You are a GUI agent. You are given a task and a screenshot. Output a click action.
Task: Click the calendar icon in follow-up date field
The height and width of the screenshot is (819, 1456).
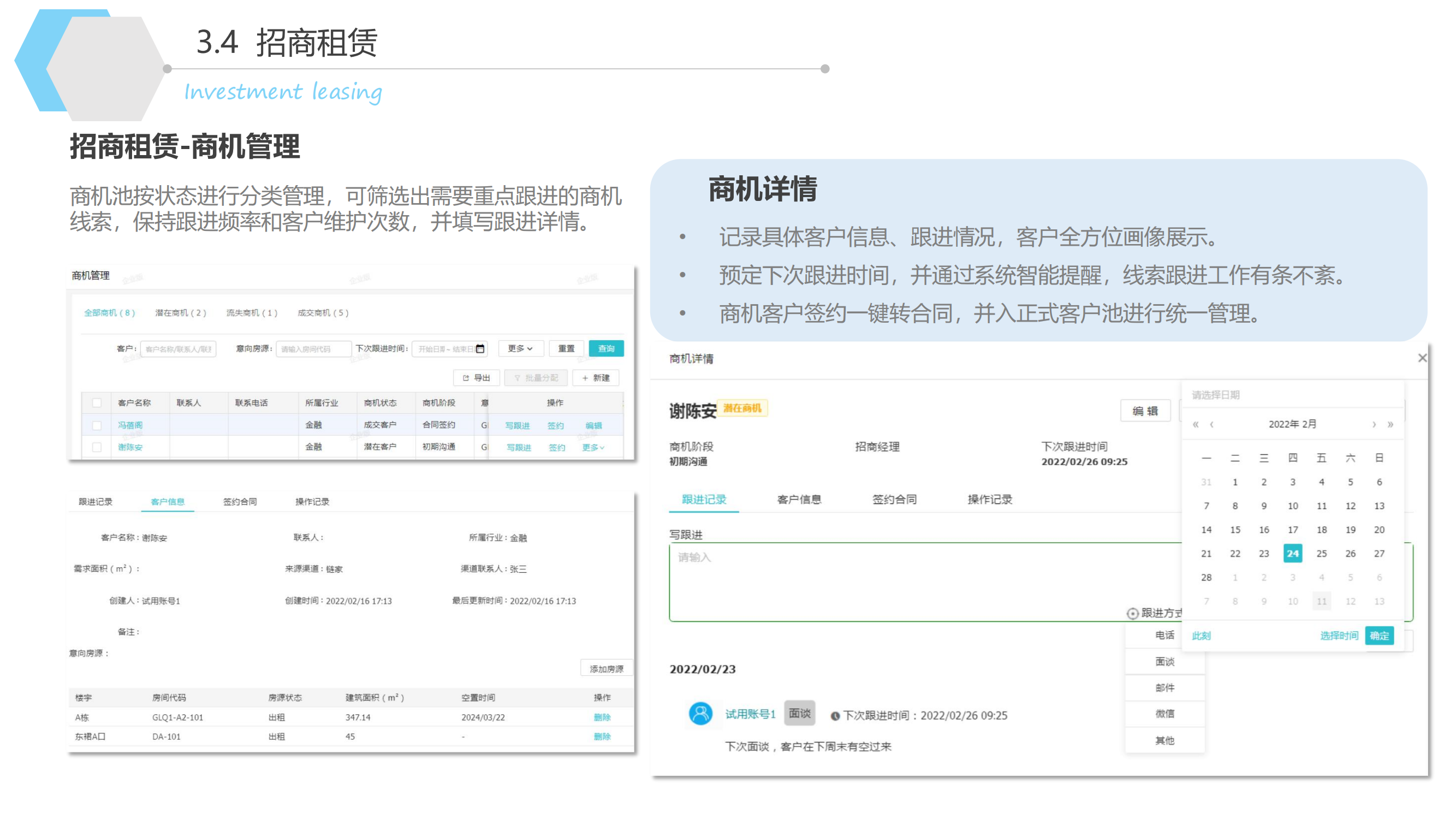(480, 349)
